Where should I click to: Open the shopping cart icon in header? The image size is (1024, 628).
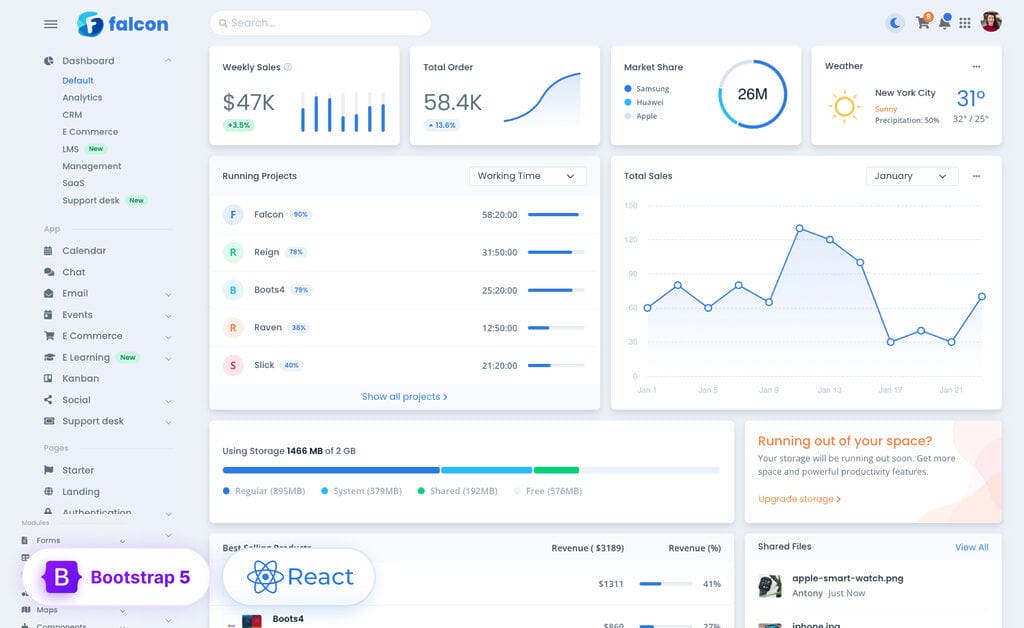click(x=922, y=23)
